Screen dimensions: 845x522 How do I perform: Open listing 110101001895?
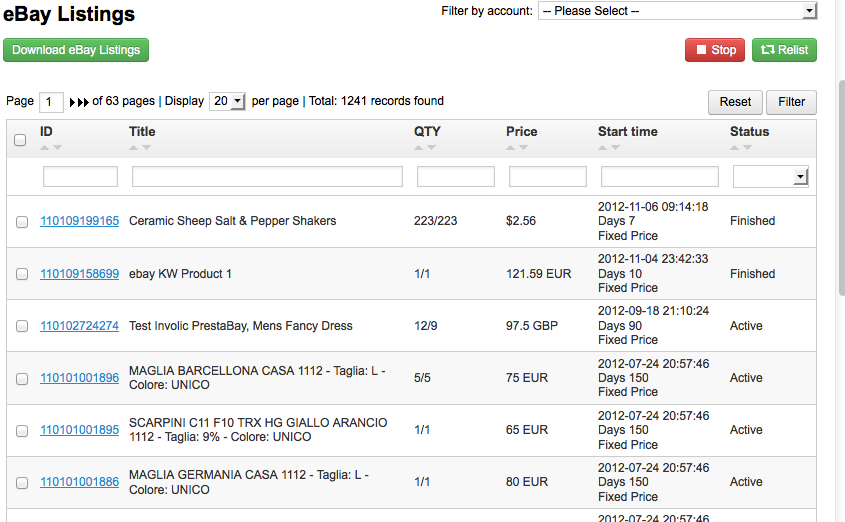tap(79, 430)
